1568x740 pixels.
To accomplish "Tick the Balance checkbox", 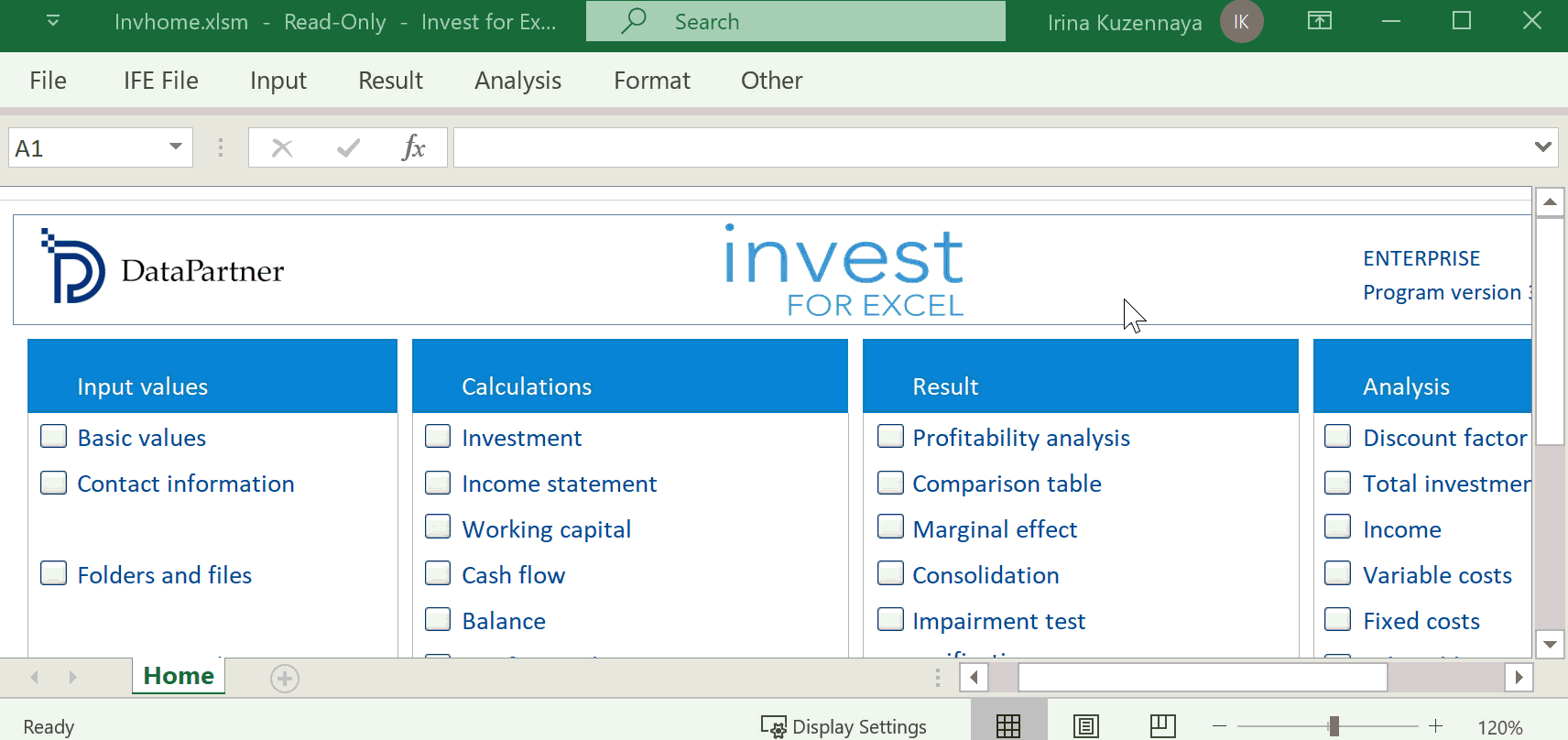I will tap(438, 619).
